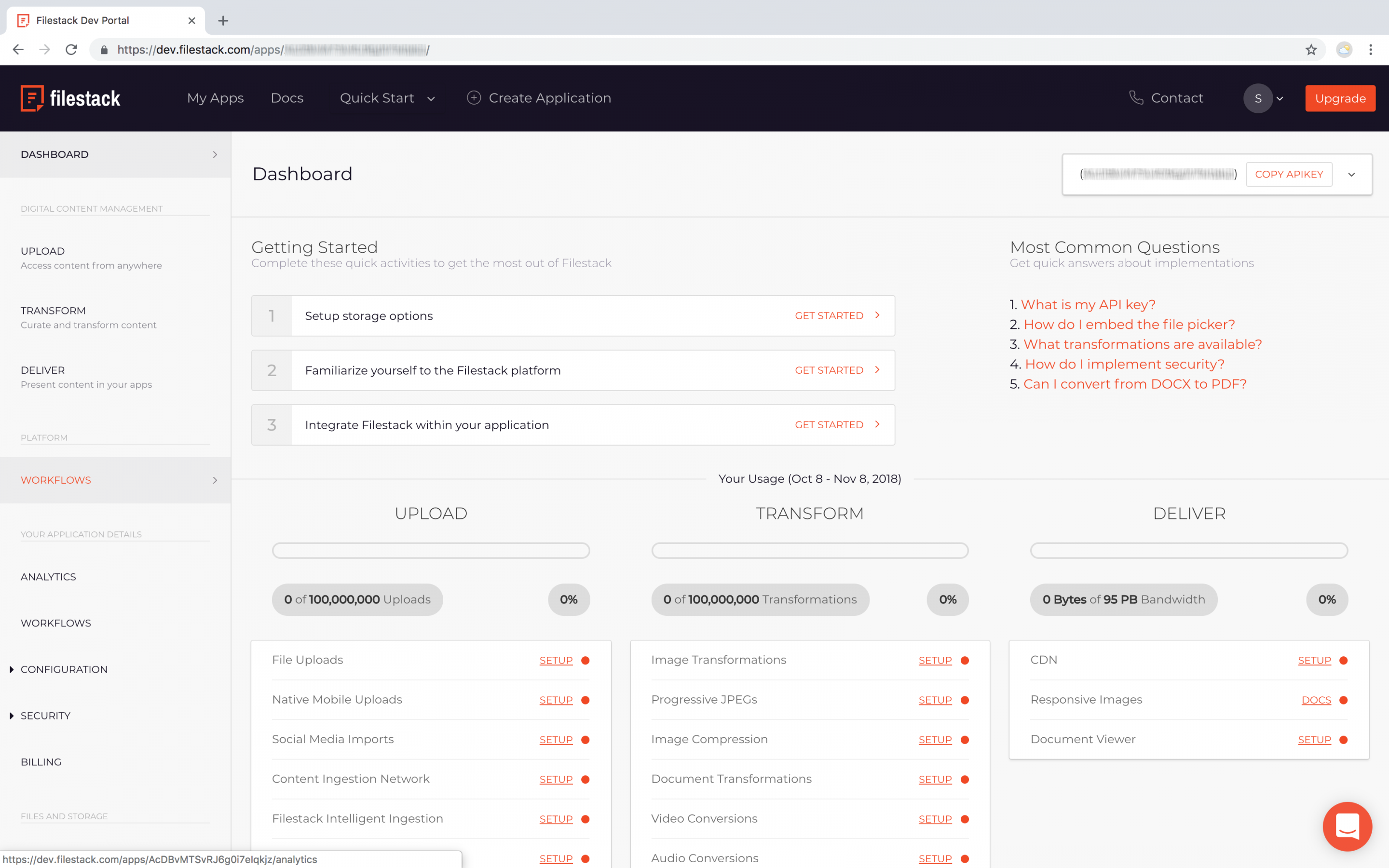Close the Filestack Dev Portal tab
This screenshot has width=1389, height=868.
click(x=191, y=21)
